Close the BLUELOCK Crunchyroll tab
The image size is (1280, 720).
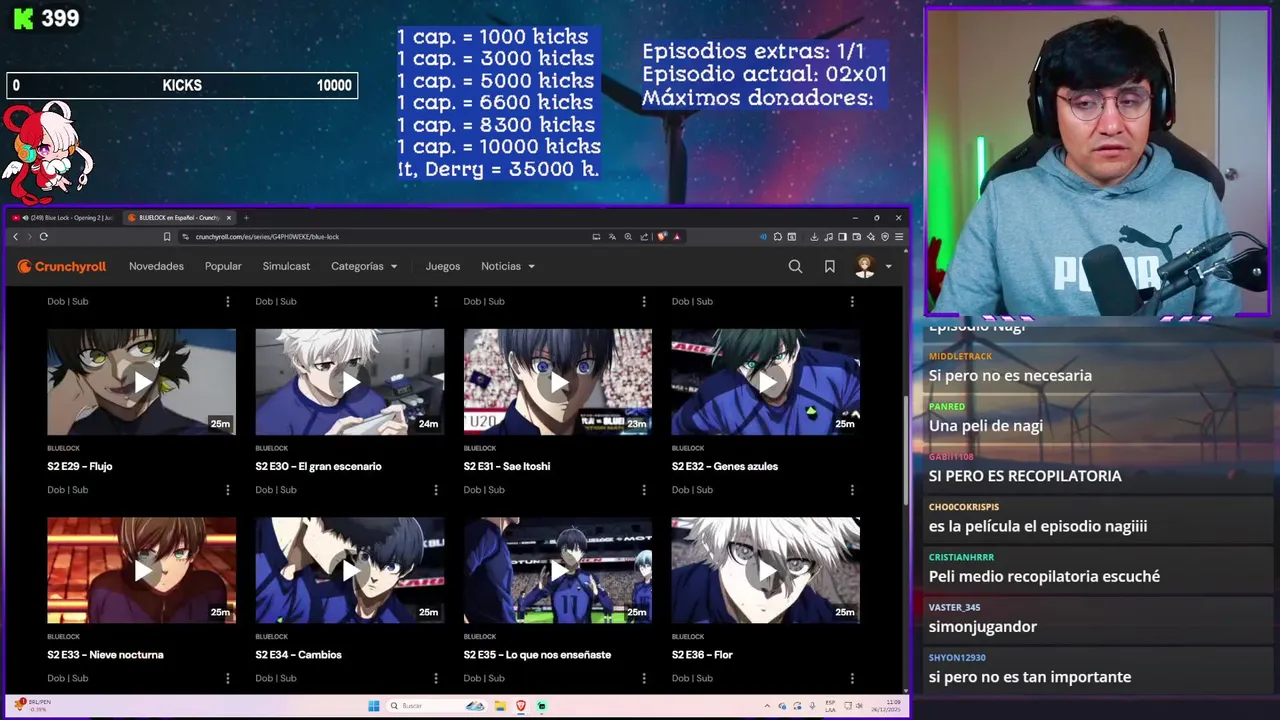(229, 218)
